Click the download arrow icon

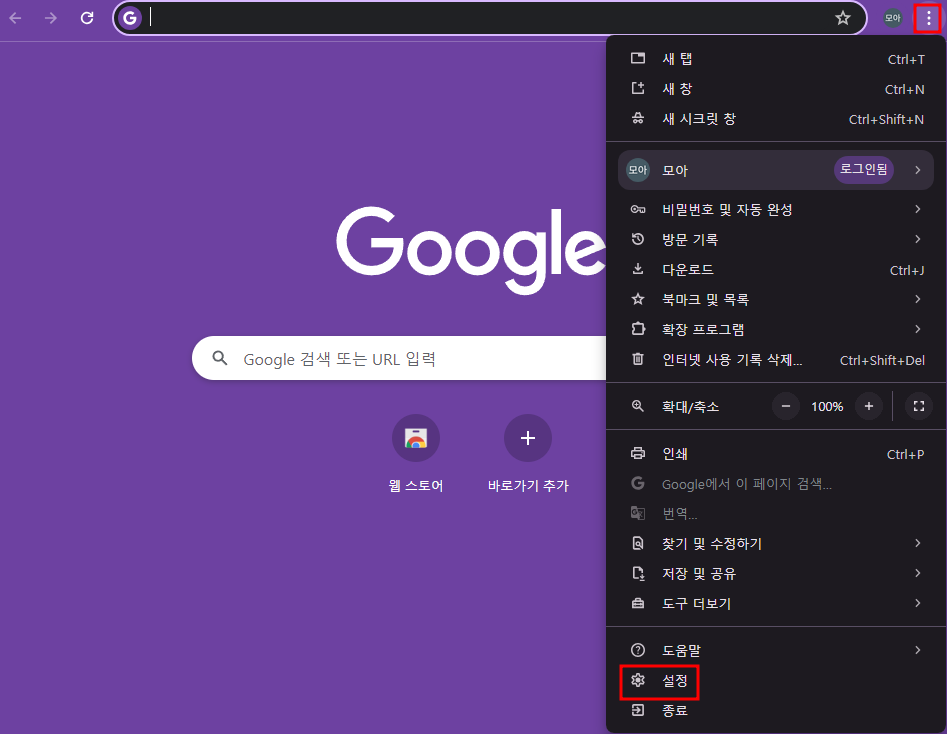638,269
